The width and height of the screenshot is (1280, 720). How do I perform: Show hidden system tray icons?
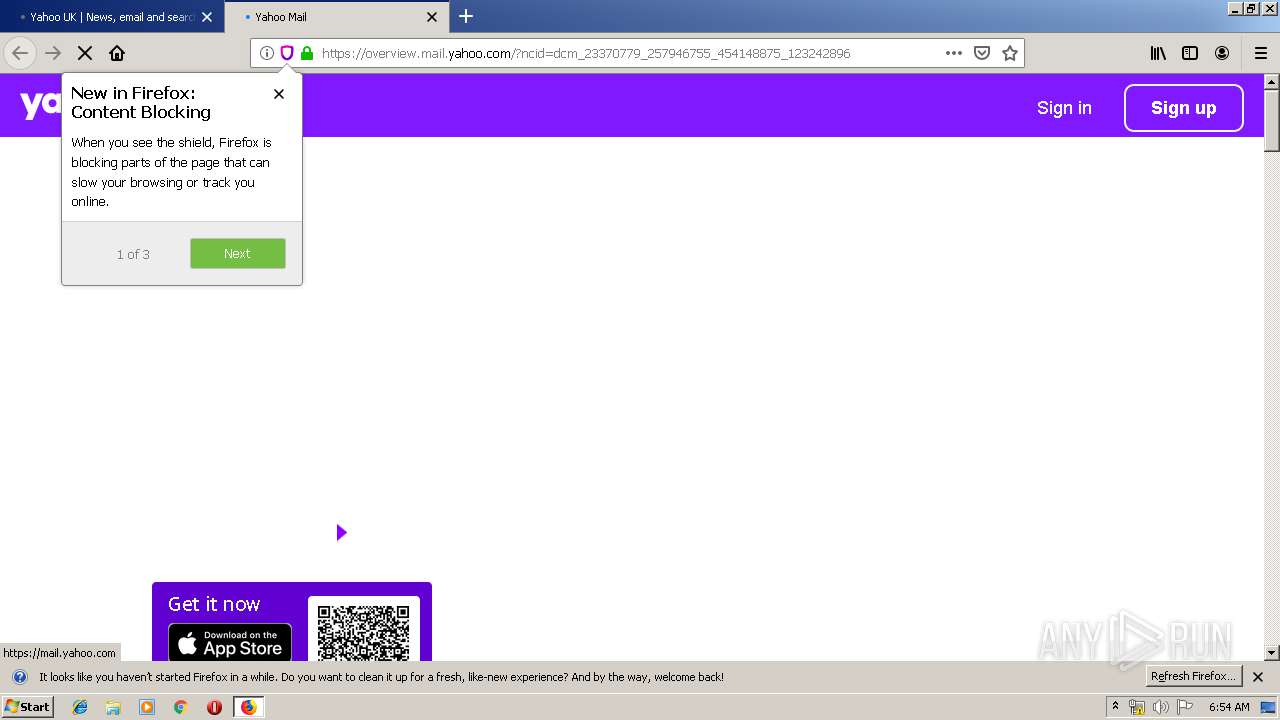pos(1116,706)
